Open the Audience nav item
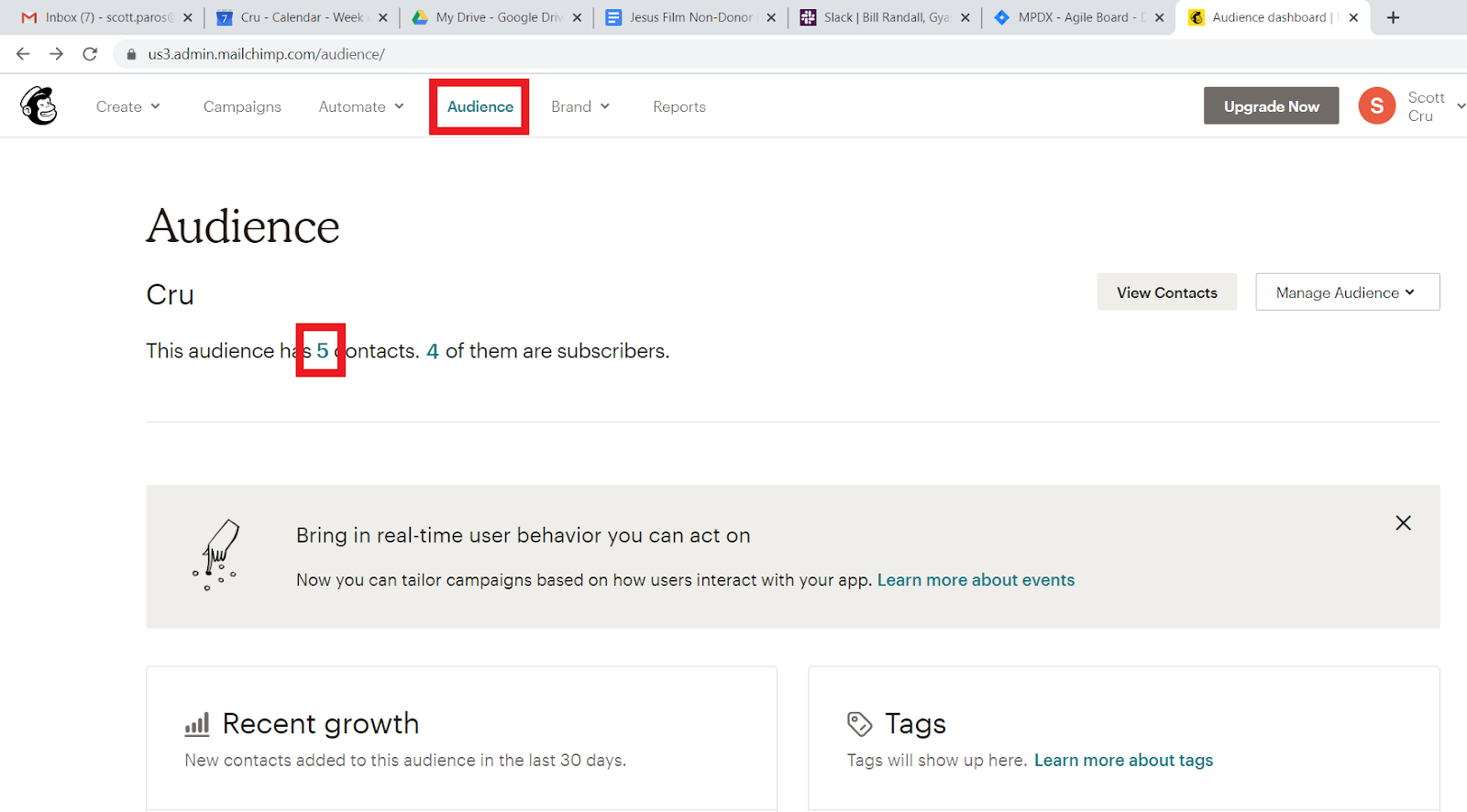 (480, 106)
